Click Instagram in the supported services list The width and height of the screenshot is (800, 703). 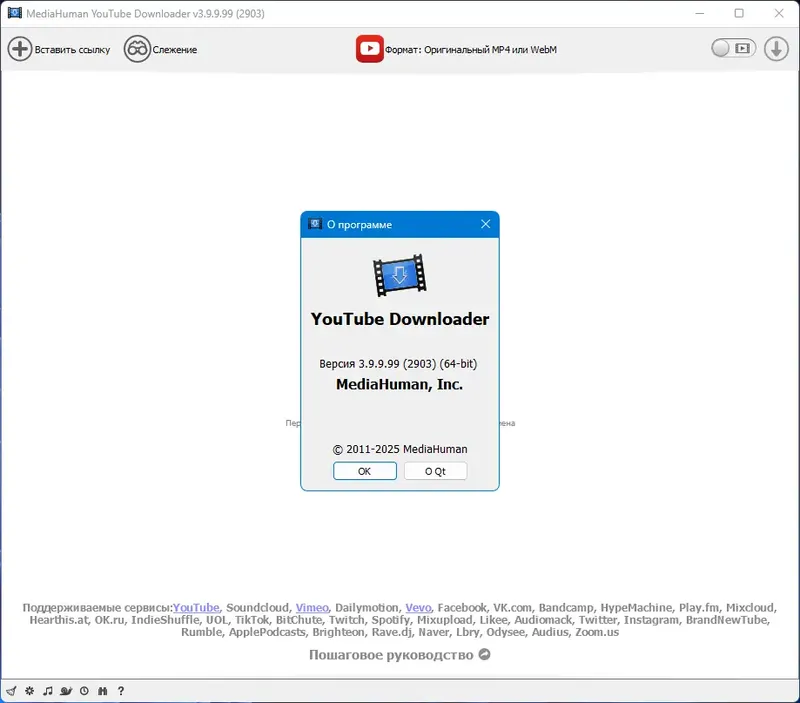[651, 620]
